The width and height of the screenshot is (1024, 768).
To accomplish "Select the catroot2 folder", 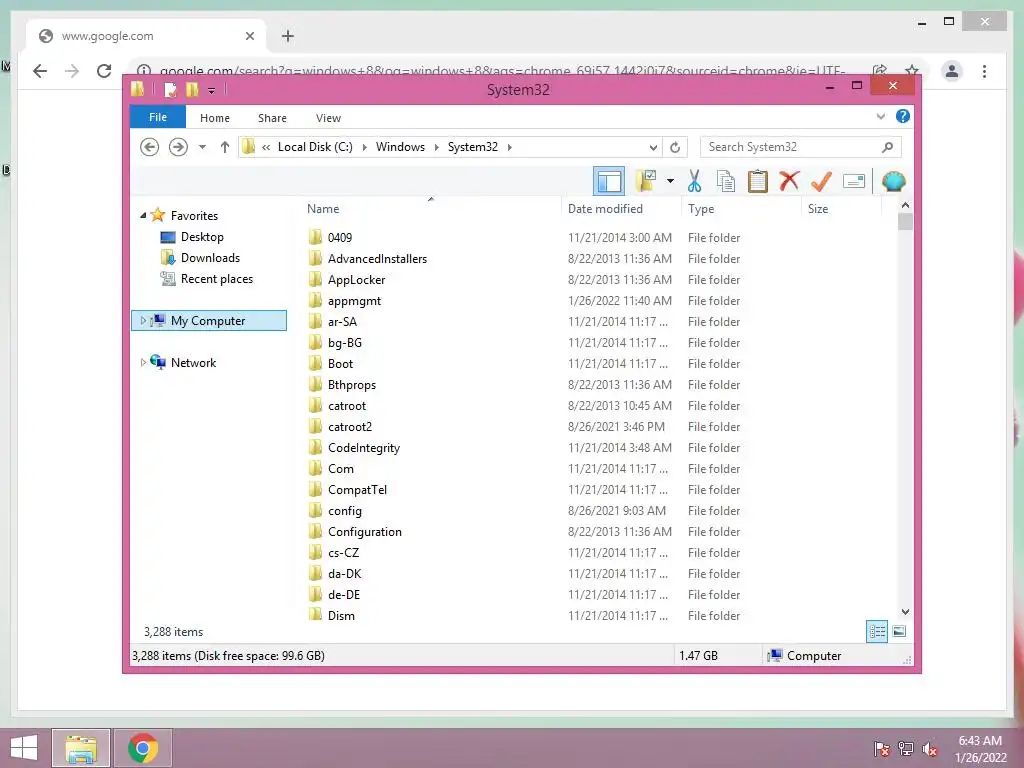I will coord(349,427).
